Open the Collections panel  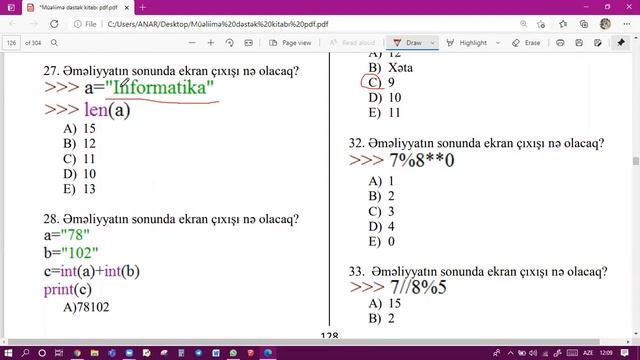584,24
